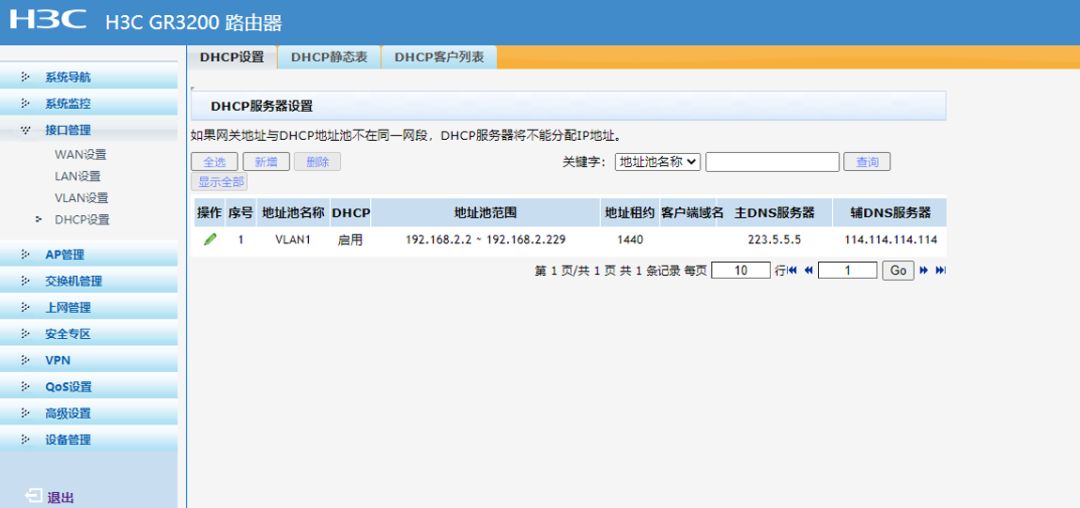Viewport: 1080px width, 508px height.
Task: Open DHCP设置 in the sidebar
Action: (82, 220)
